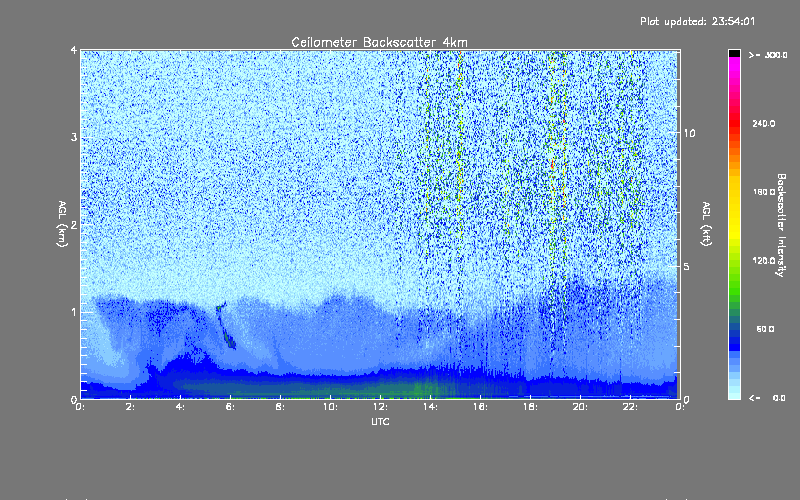
Task: Select the right 'AGL (kft)' axis label
Action: point(706,224)
